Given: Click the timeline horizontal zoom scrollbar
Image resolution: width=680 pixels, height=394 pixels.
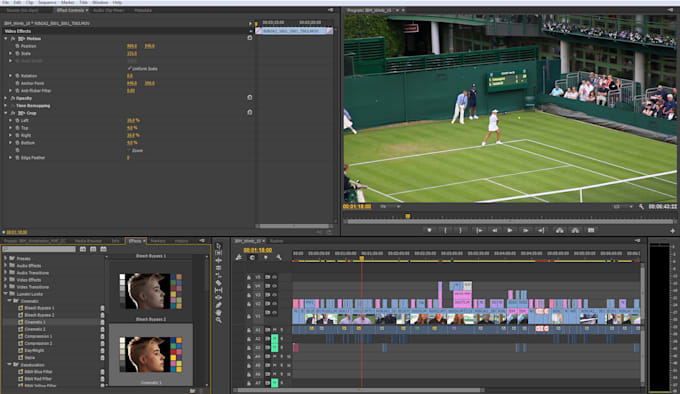Looking at the screenshot, I should [x=359, y=390].
